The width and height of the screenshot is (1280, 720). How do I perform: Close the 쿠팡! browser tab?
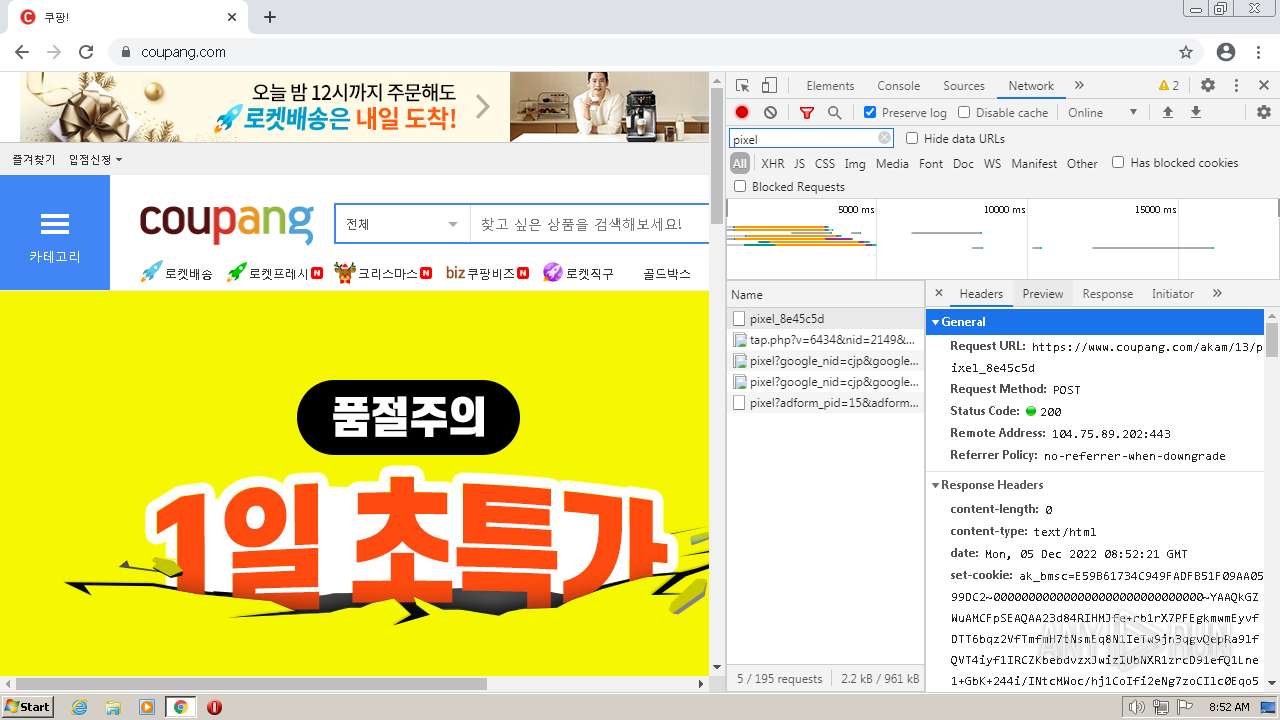coord(232,17)
